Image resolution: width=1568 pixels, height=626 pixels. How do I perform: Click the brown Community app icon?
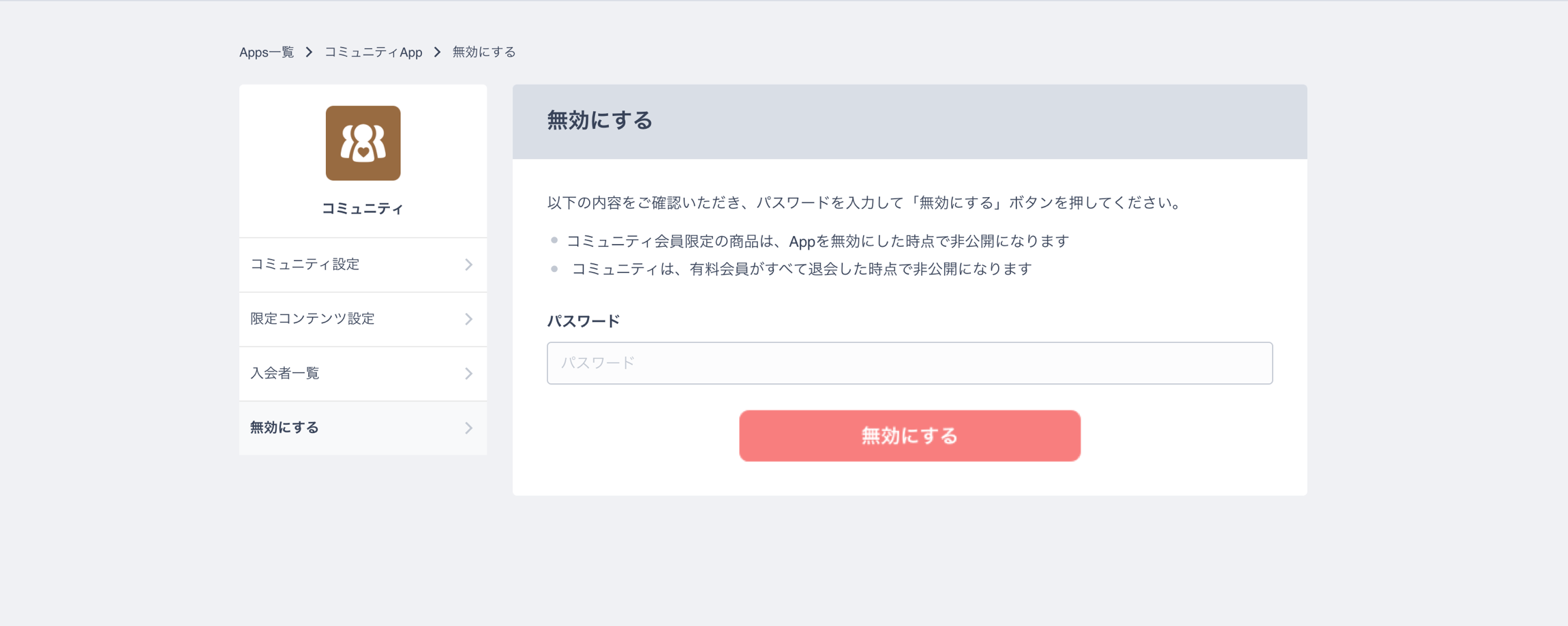[363, 143]
